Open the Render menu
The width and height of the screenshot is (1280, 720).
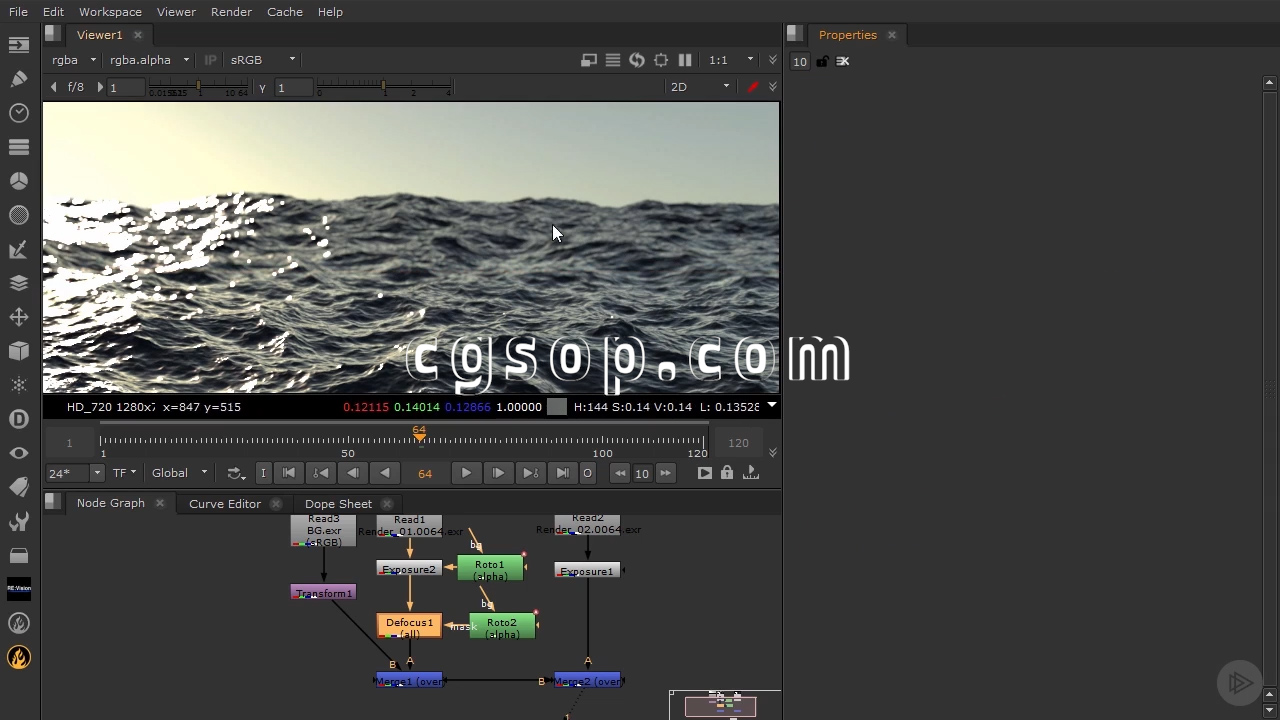(x=231, y=12)
